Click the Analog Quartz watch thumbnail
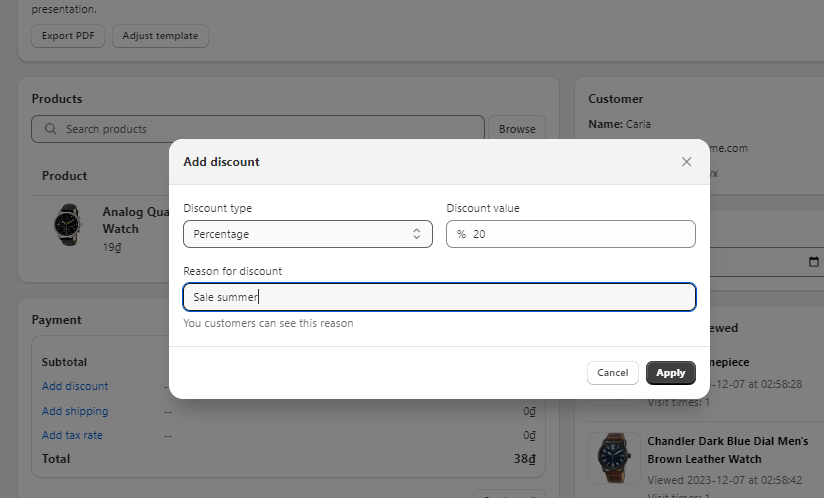 pos(67,225)
